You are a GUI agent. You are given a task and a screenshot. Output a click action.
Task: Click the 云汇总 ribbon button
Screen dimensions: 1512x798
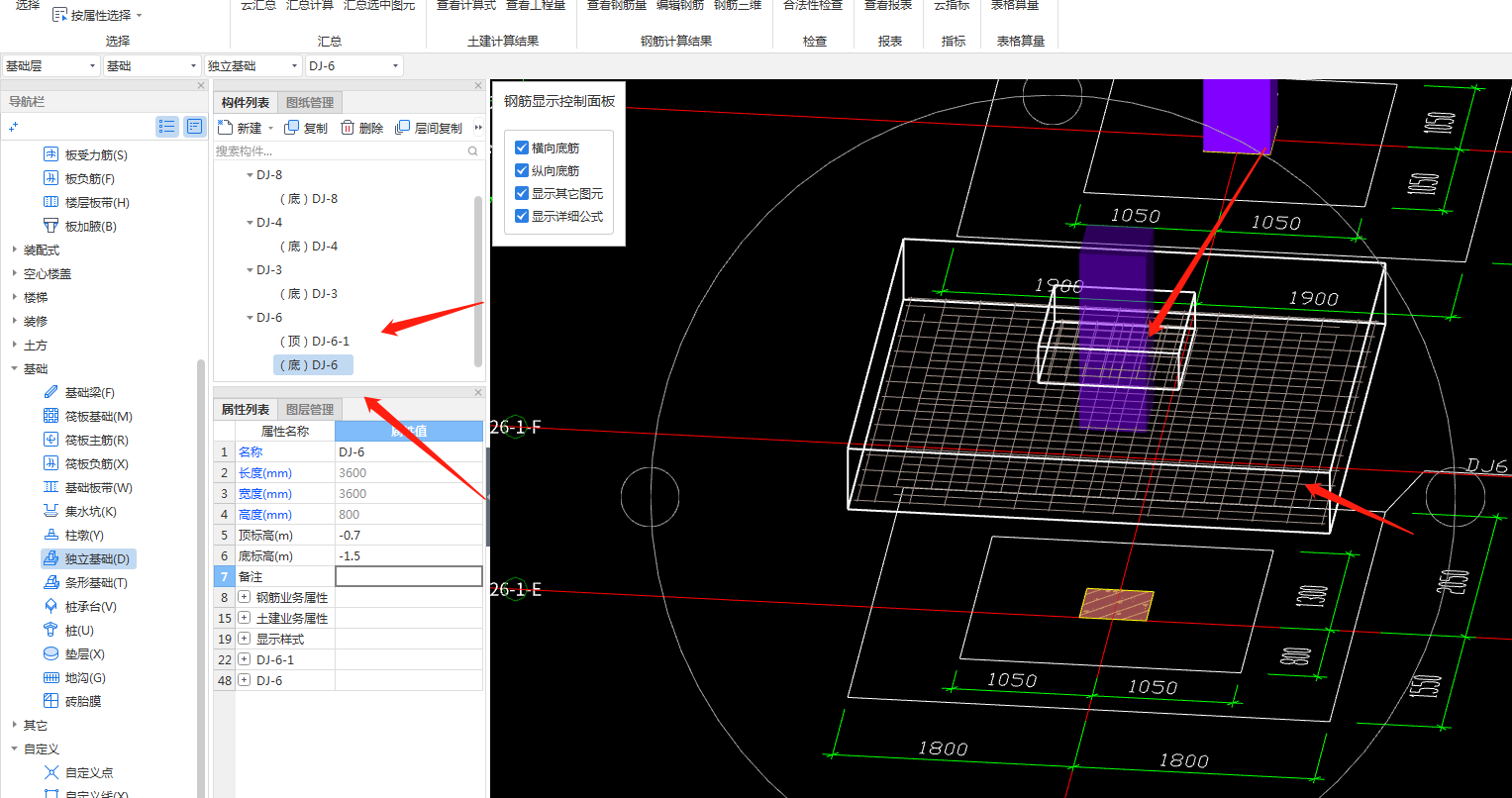pos(258,6)
